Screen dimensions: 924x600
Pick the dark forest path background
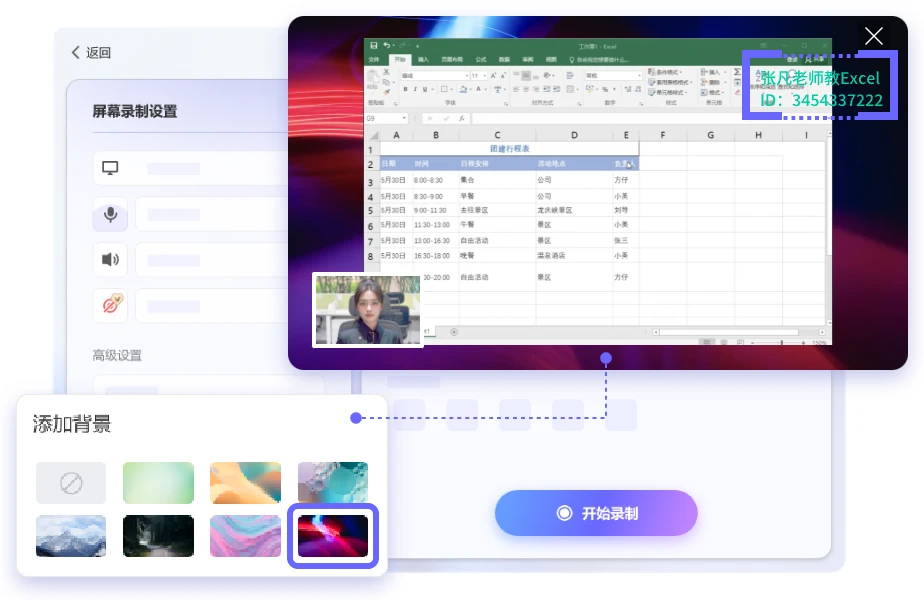158,536
